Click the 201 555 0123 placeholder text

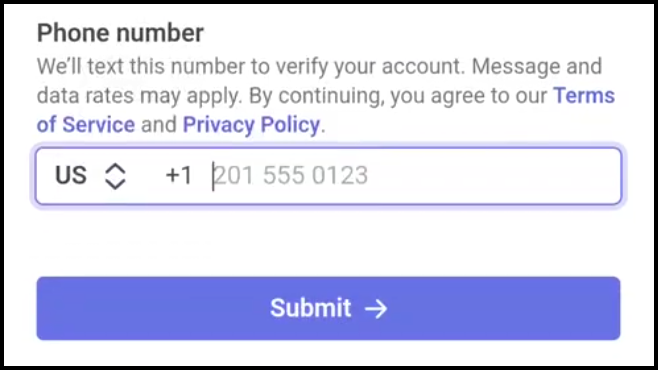coord(290,175)
